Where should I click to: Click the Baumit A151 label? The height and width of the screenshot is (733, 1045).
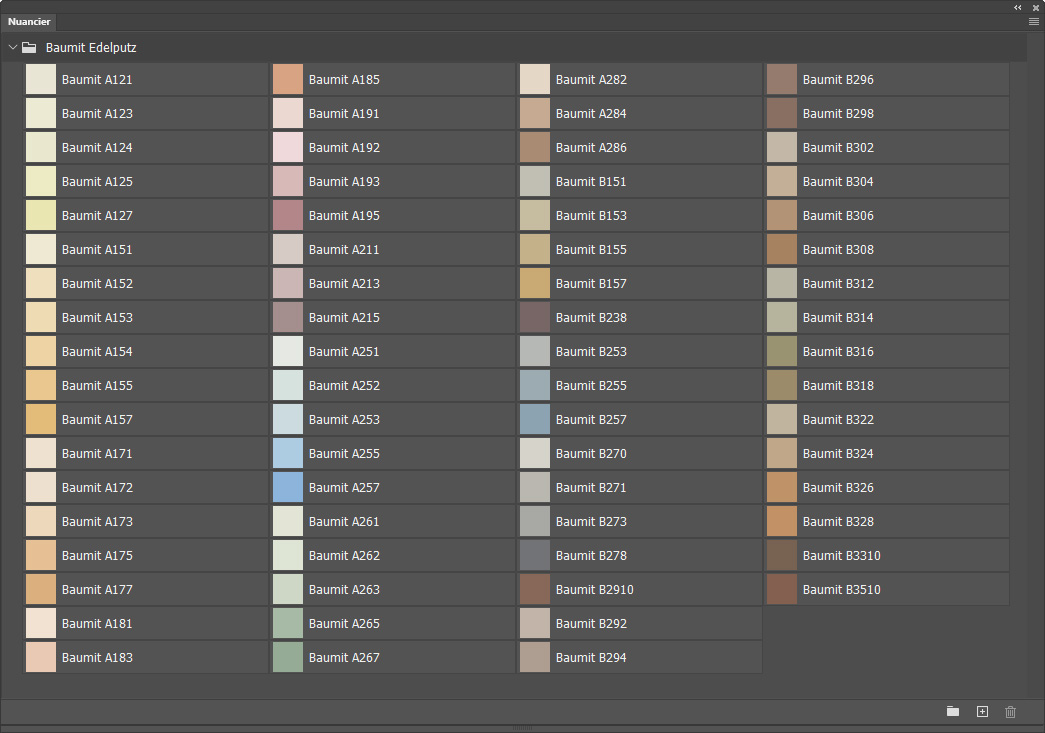(x=97, y=249)
